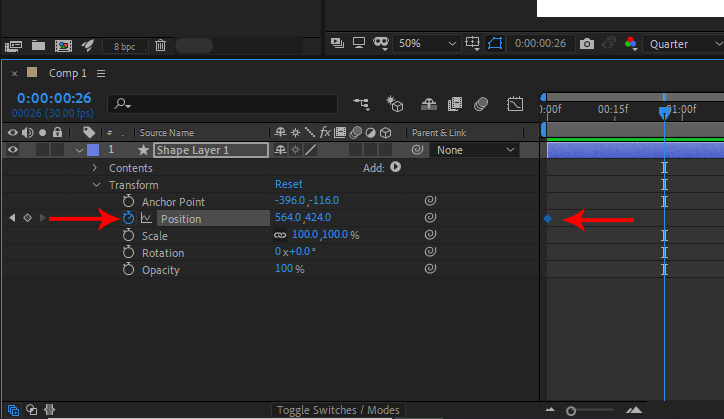Open the parent None dropdown

pyautogui.click(x=475, y=150)
